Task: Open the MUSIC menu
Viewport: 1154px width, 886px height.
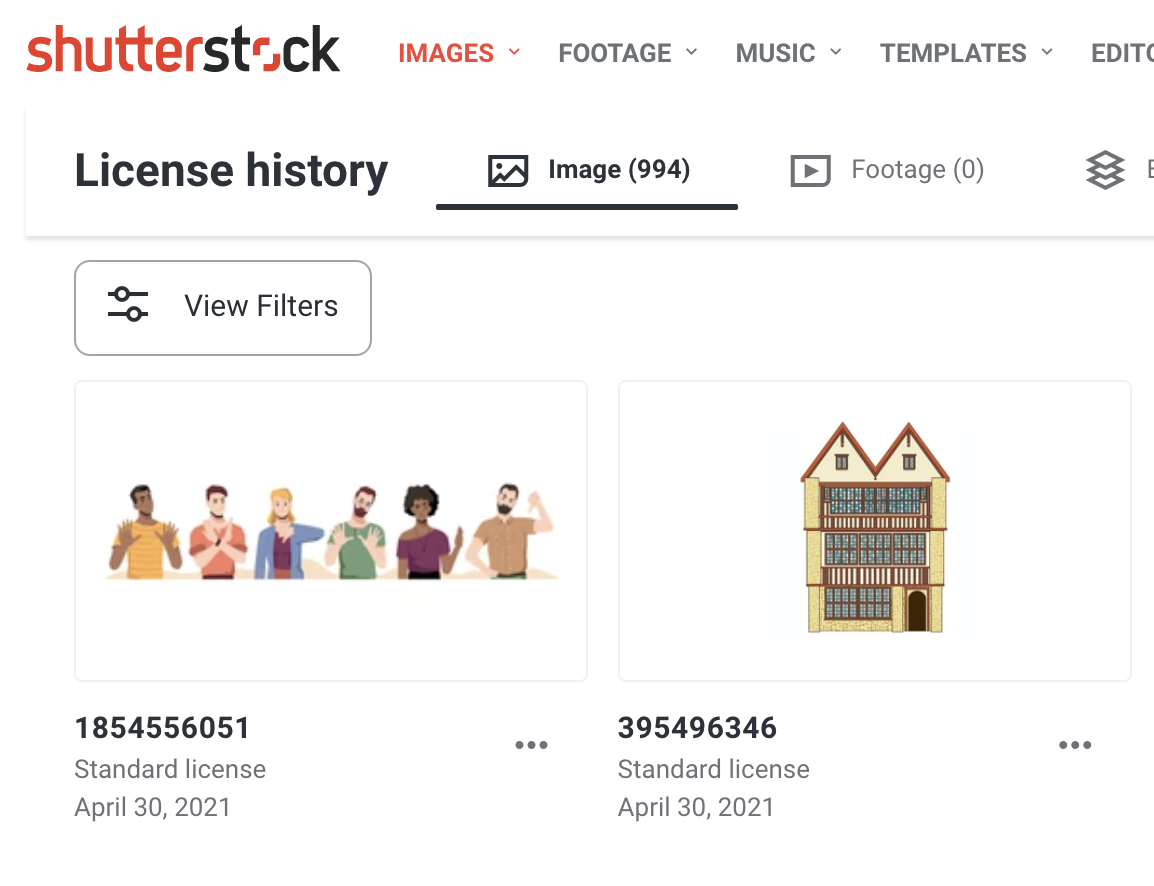Action: pos(776,53)
